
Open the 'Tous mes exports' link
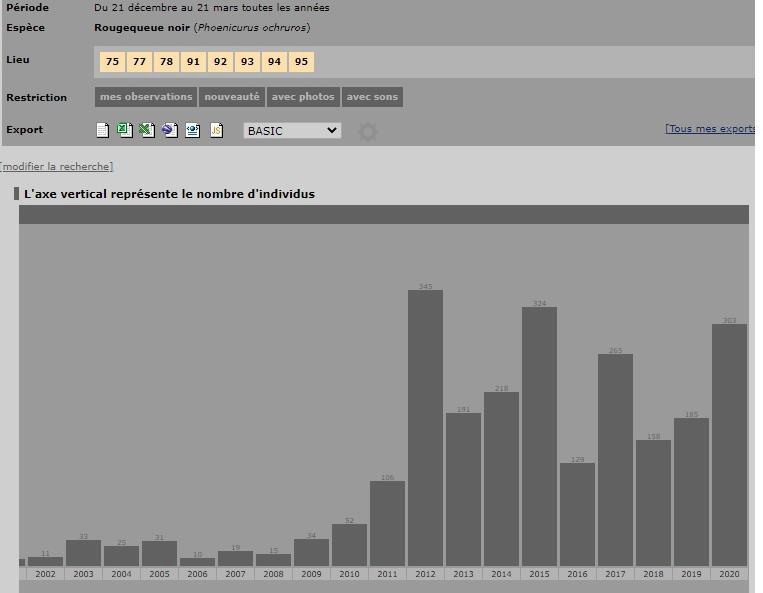710,129
